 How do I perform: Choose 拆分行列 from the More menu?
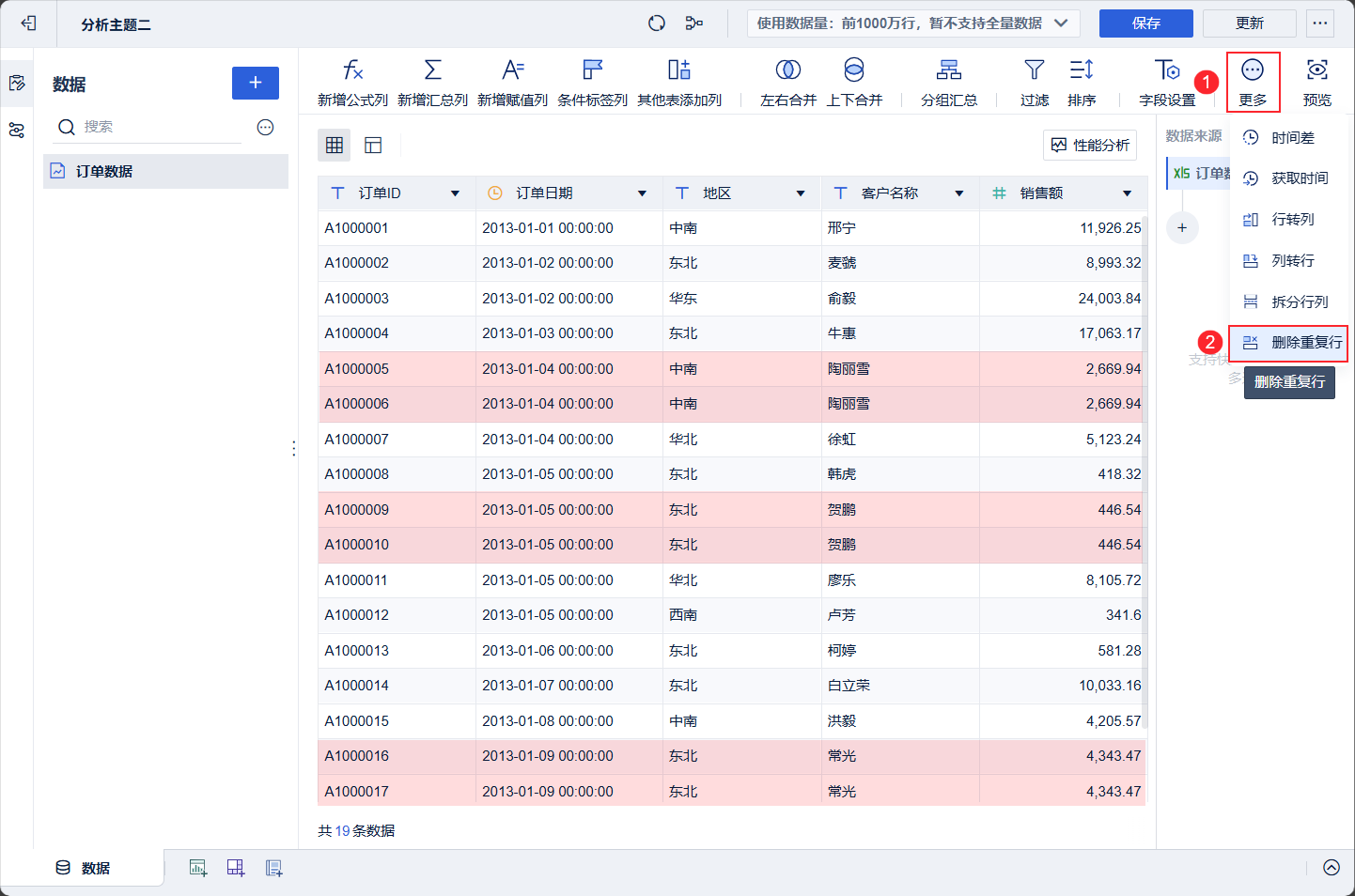coord(1288,302)
